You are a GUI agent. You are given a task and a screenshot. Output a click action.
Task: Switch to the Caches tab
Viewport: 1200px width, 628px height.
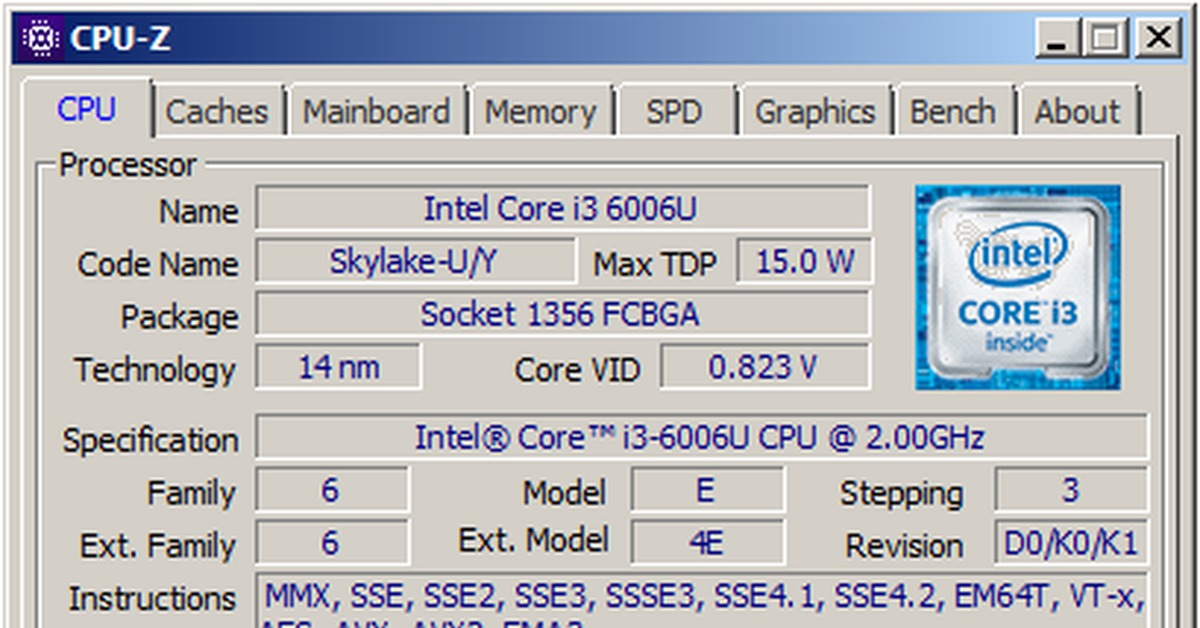218,112
